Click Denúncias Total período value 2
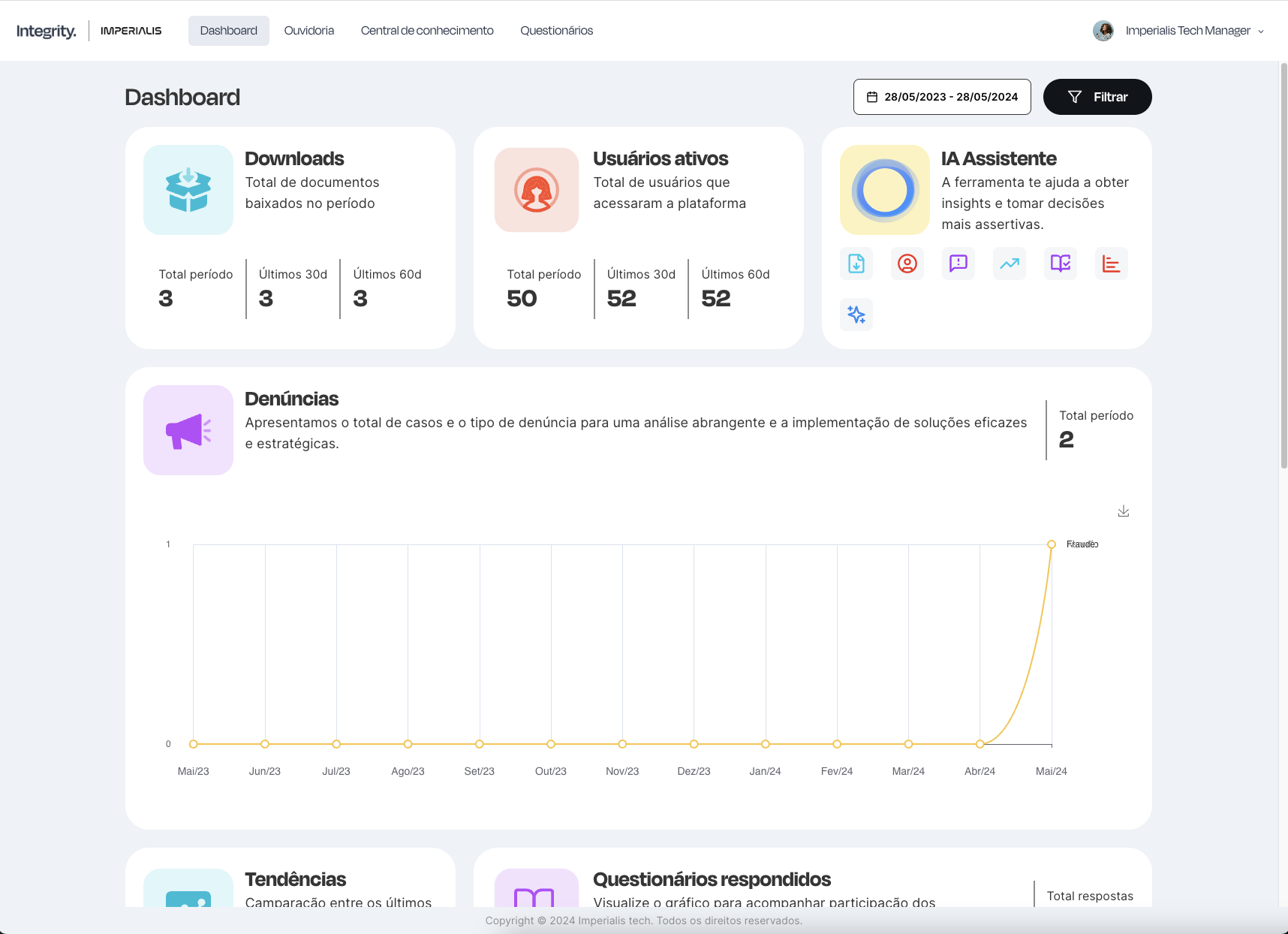 [x=1067, y=439]
